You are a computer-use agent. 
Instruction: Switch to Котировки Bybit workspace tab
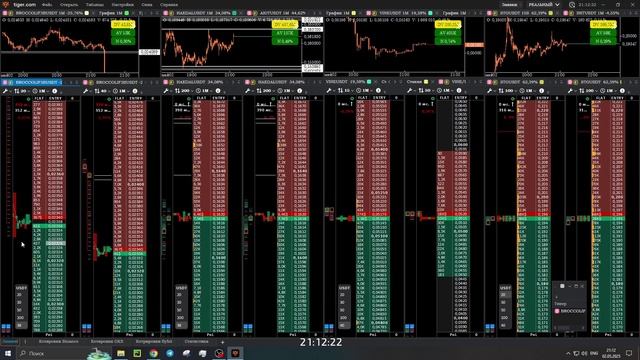click(x=154, y=341)
